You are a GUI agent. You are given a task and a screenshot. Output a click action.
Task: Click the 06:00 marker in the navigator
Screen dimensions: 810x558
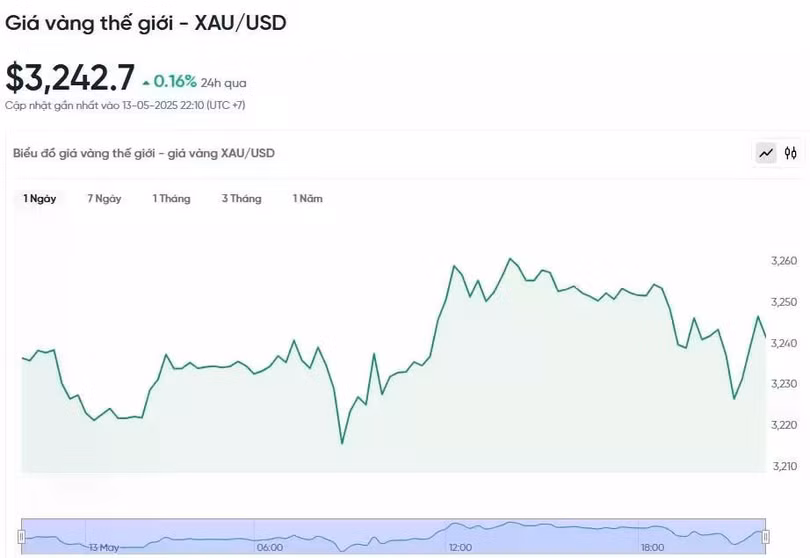pyautogui.click(x=269, y=548)
